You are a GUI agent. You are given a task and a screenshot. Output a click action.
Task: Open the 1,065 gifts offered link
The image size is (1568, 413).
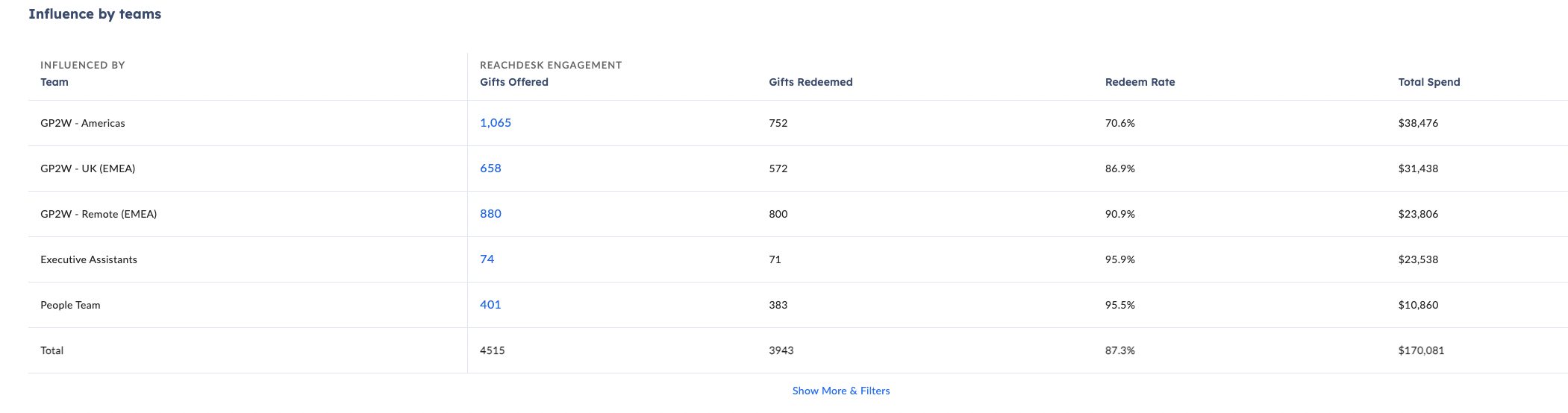(496, 123)
